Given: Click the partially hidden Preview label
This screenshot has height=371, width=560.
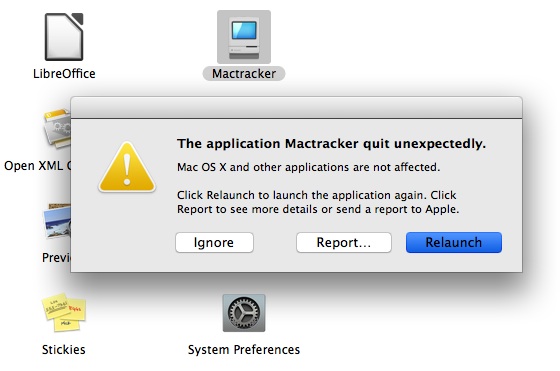Looking at the screenshot, I should (x=56, y=257).
